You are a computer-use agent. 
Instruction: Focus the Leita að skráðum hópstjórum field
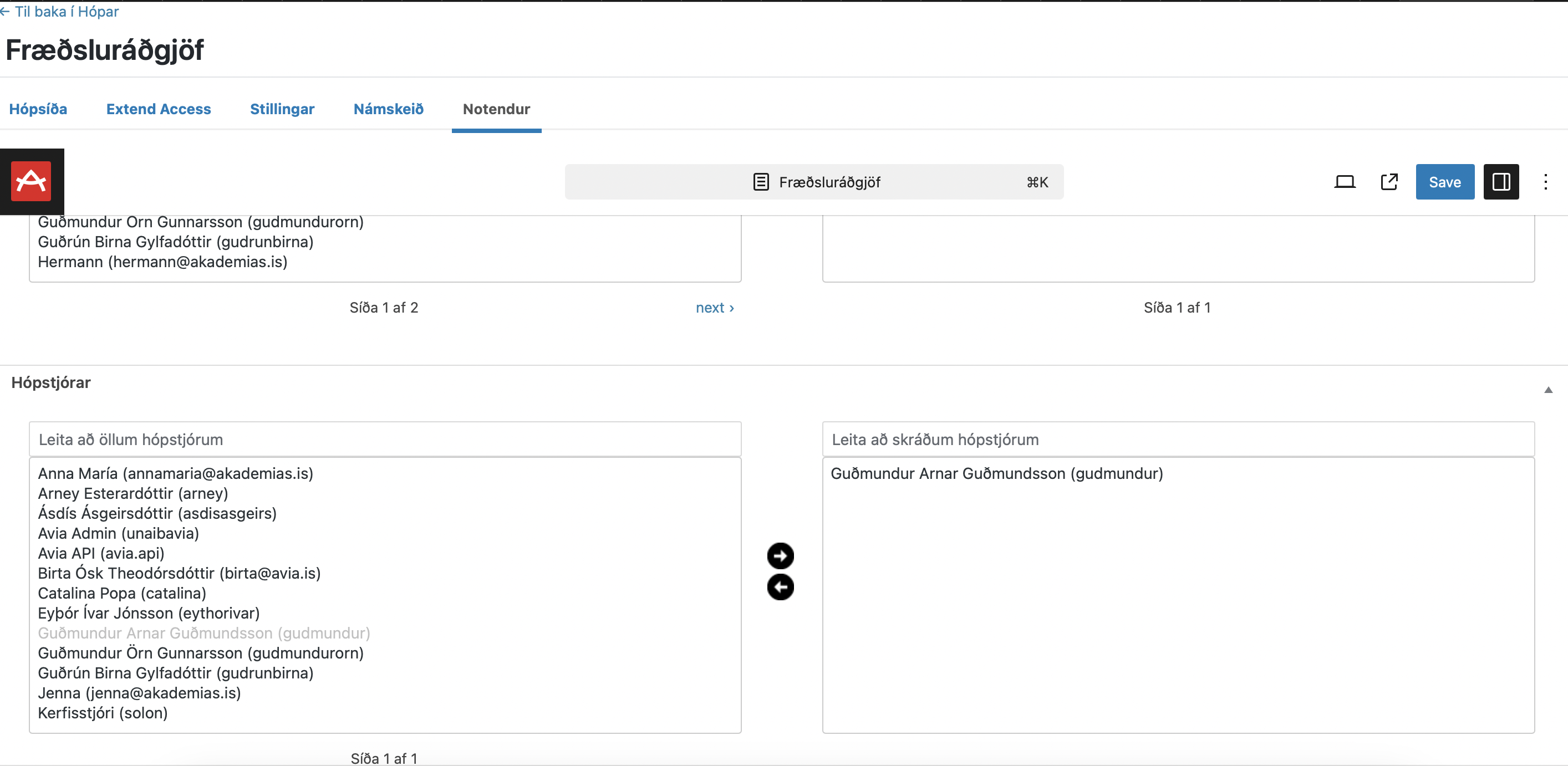(x=1177, y=440)
